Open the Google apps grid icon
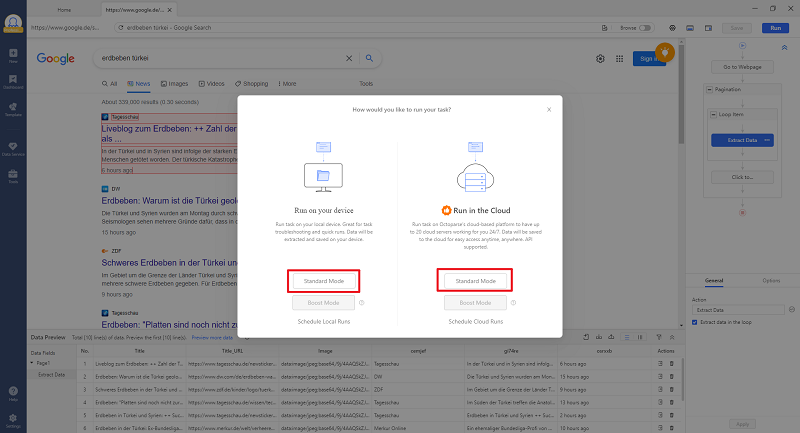800x433 pixels. [619, 59]
